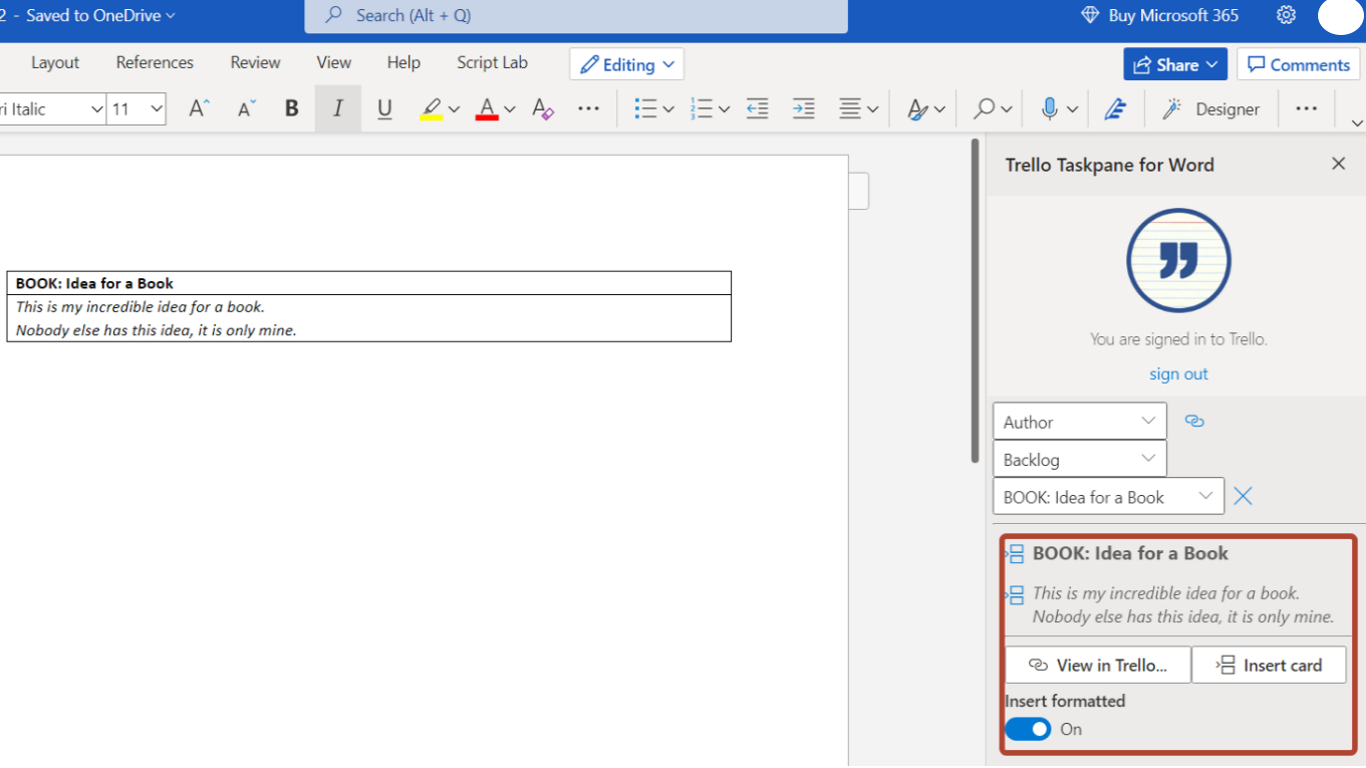
Task: Toggle Insert formatted switch
Action: [1028, 729]
